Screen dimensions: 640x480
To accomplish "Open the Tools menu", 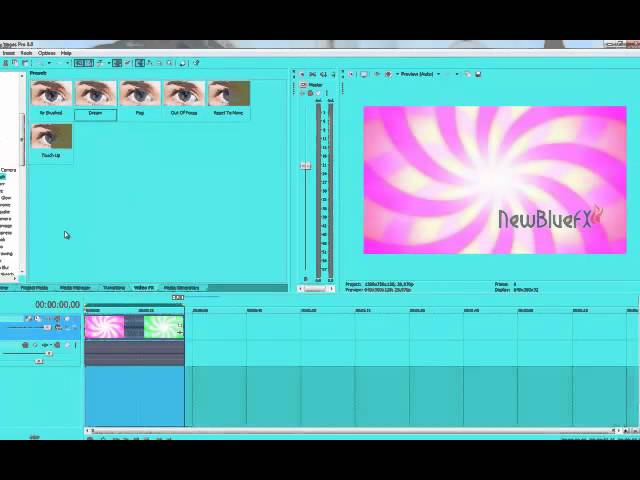I will 26,53.
